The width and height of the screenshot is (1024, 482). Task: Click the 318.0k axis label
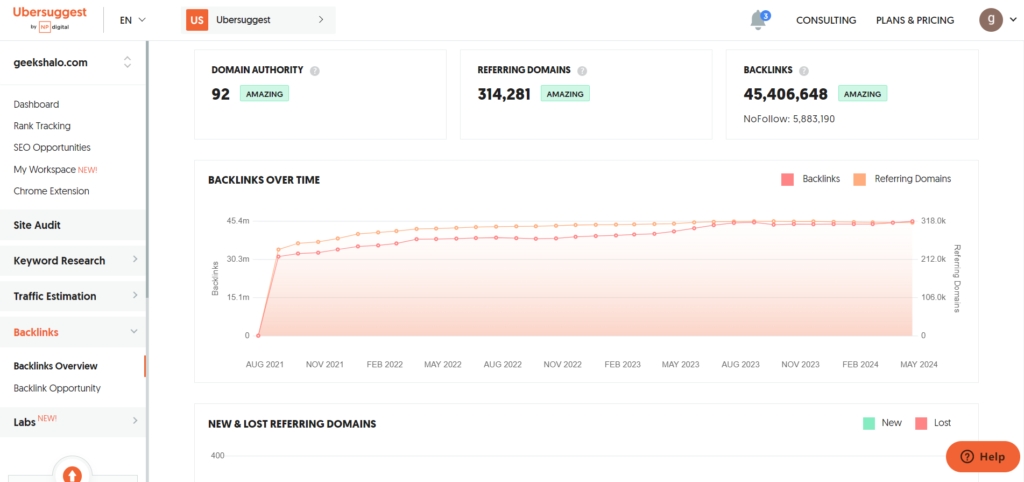click(933, 221)
